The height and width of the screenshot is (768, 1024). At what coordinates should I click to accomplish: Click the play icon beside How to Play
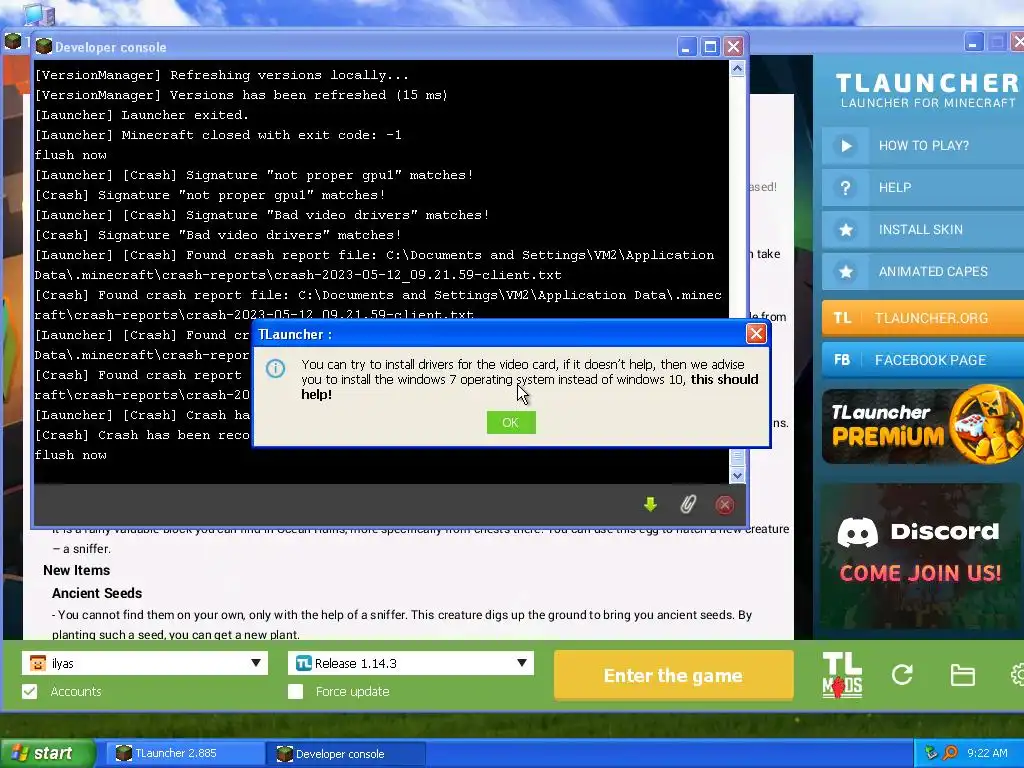point(846,146)
